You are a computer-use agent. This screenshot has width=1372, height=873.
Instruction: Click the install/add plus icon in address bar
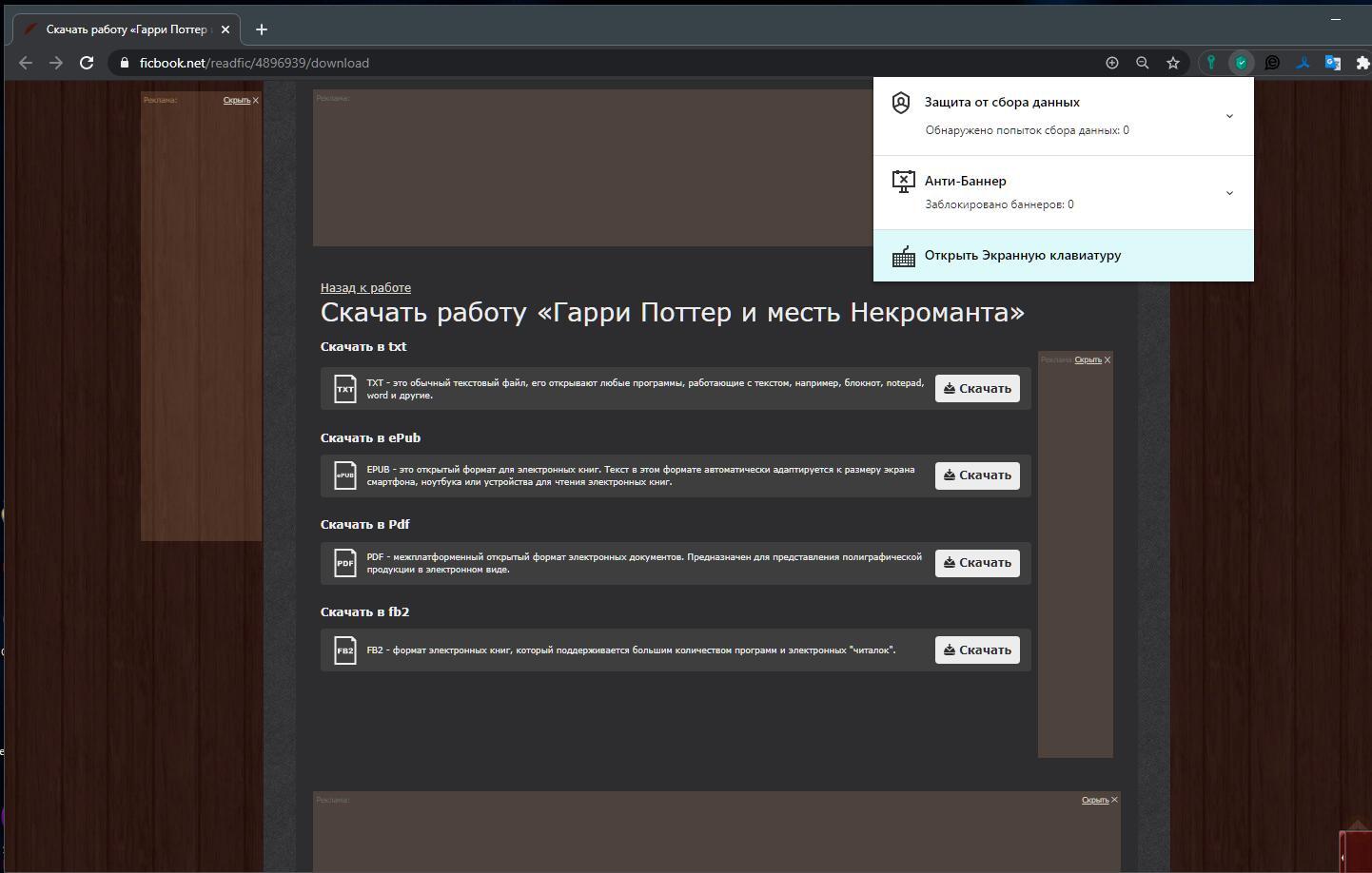click(1111, 63)
